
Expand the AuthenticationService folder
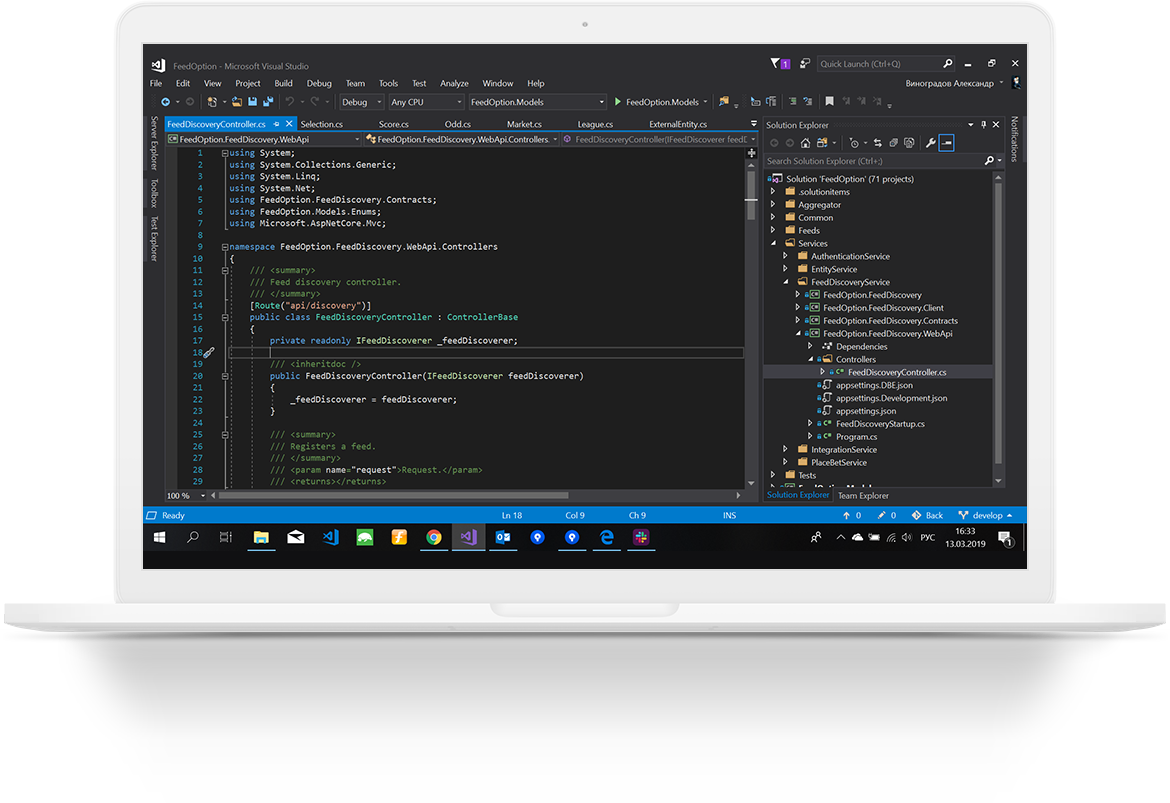point(786,256)
